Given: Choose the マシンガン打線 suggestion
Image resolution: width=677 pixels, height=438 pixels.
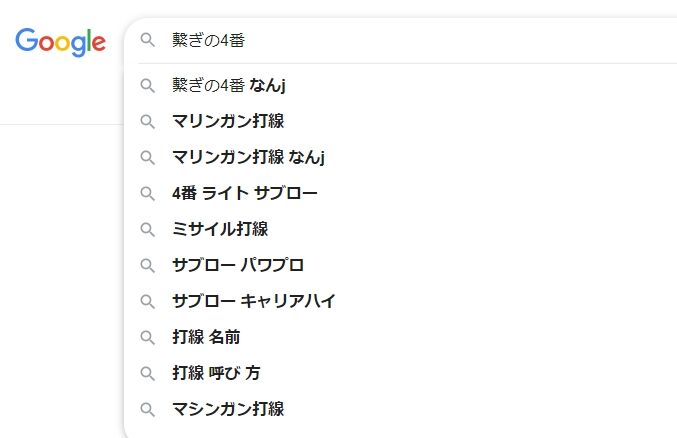Looking at the screenshot, I should click(228, 409).
